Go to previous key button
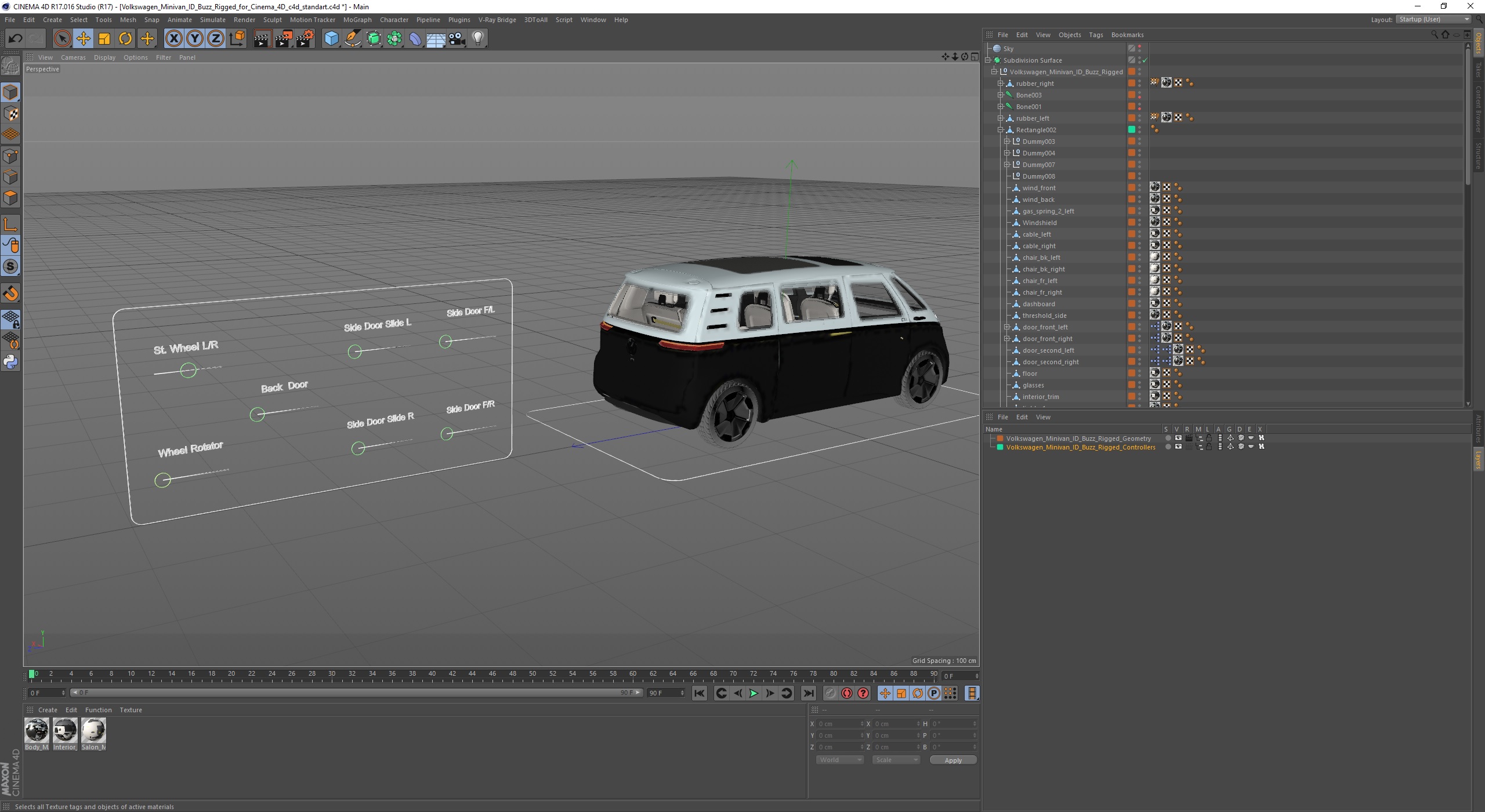 coord(721,693)
